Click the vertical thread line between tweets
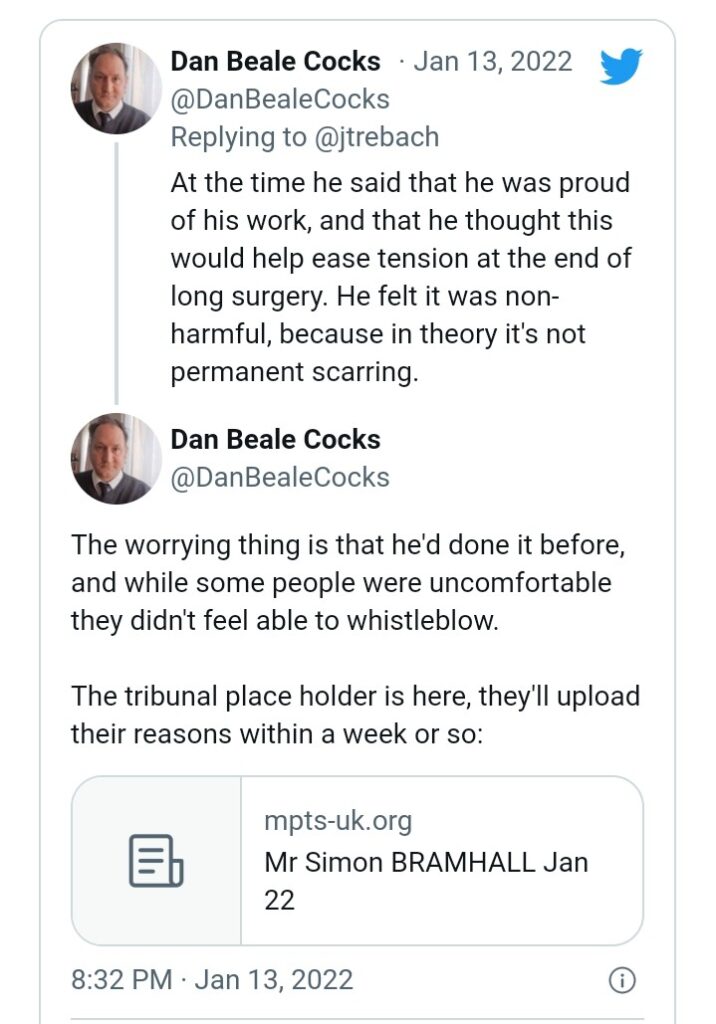Viewport: 716px width, 1024px height. 116,270
